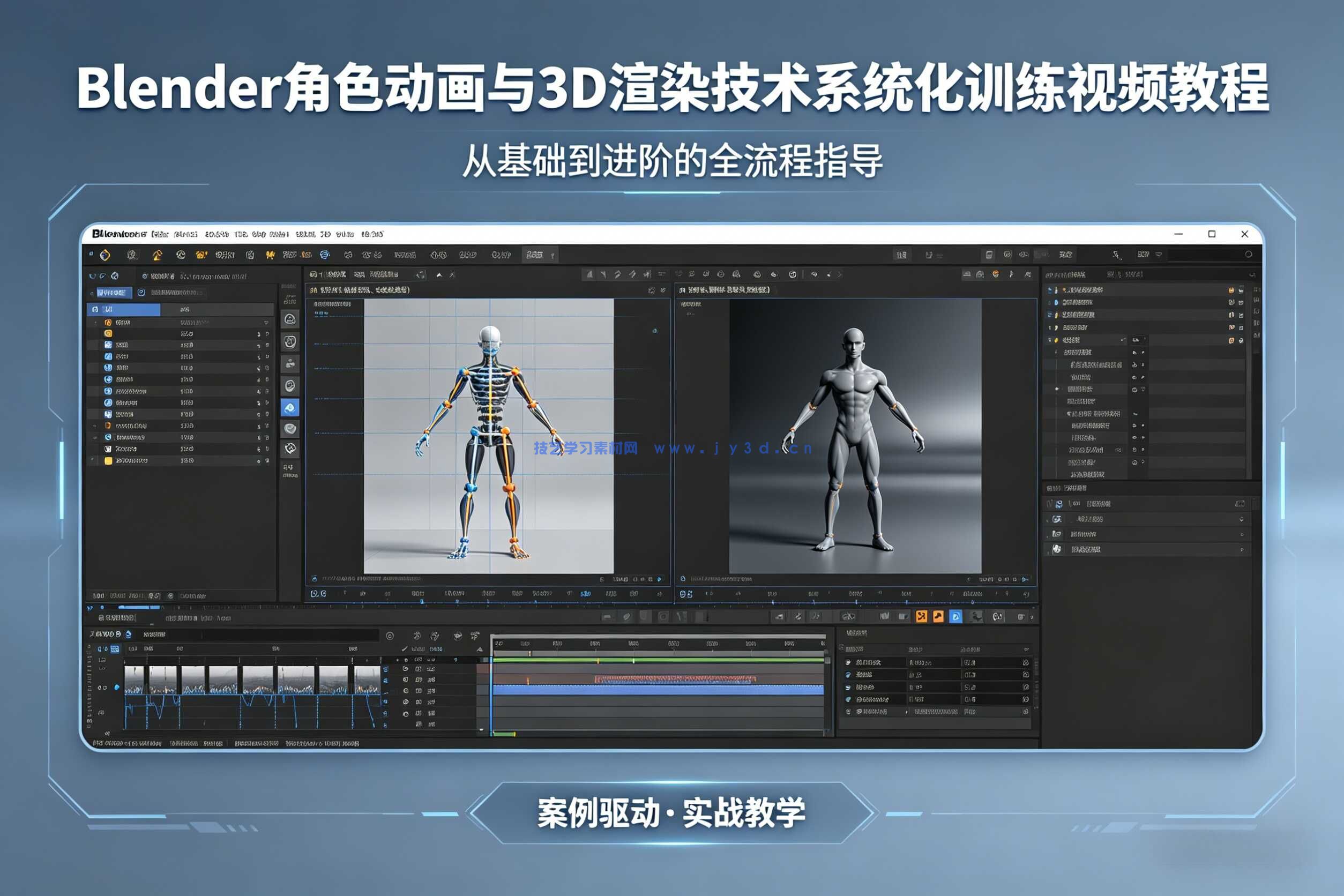Click the skeleton rig figure in left viewport
The width and height of the screenshot is (1344, 896).
click(490, 442)
